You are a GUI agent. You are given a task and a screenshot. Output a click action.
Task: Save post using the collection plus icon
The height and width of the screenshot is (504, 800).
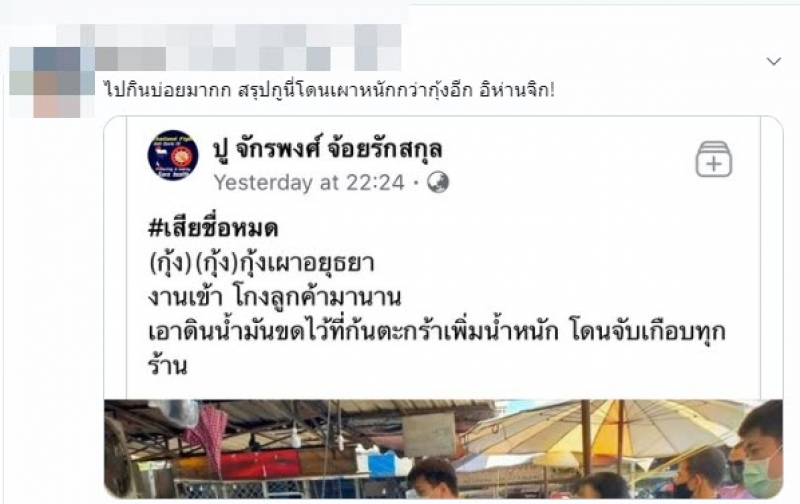(x=713, y=159)
